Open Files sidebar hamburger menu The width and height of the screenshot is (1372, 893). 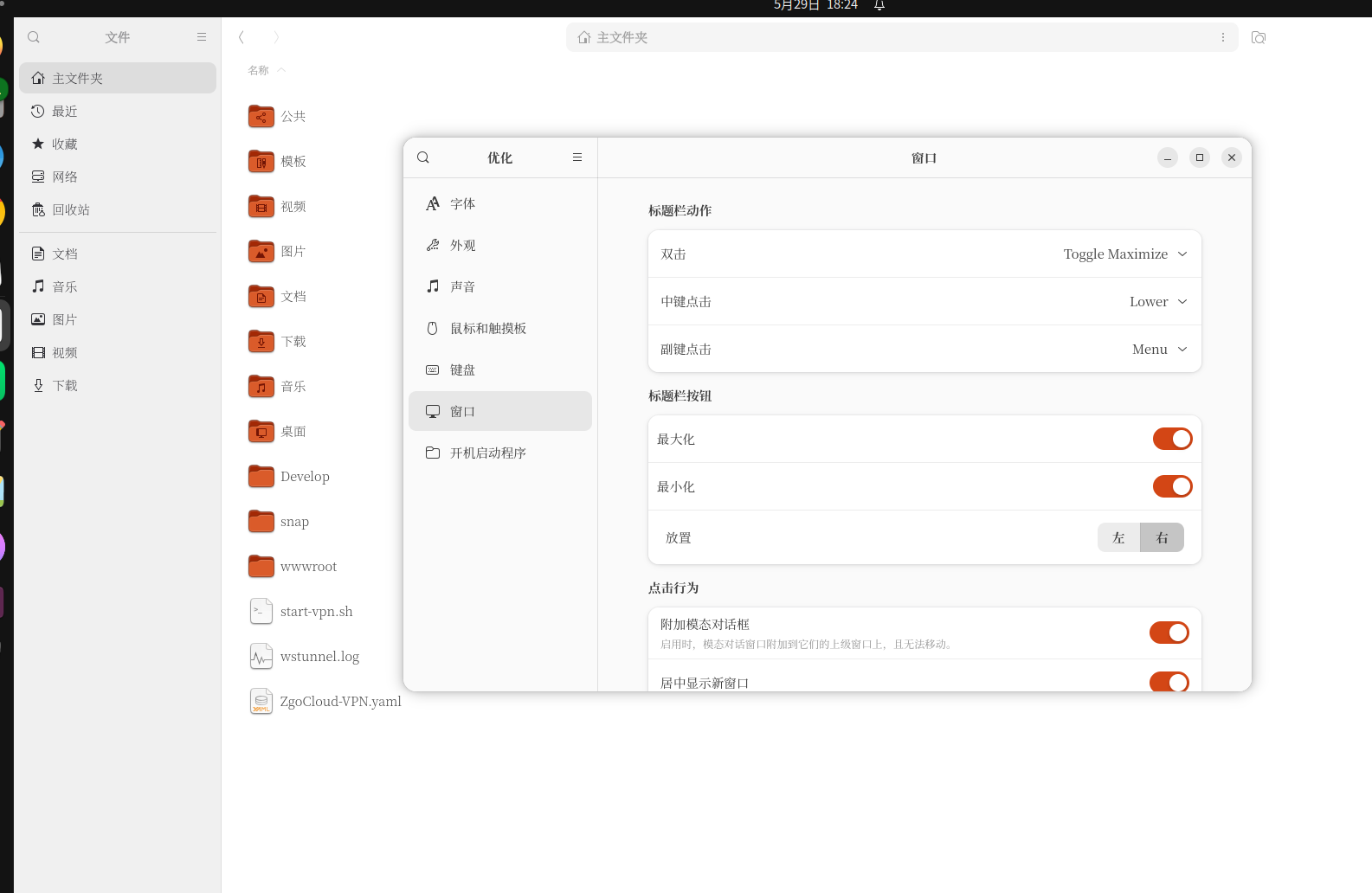202,37
